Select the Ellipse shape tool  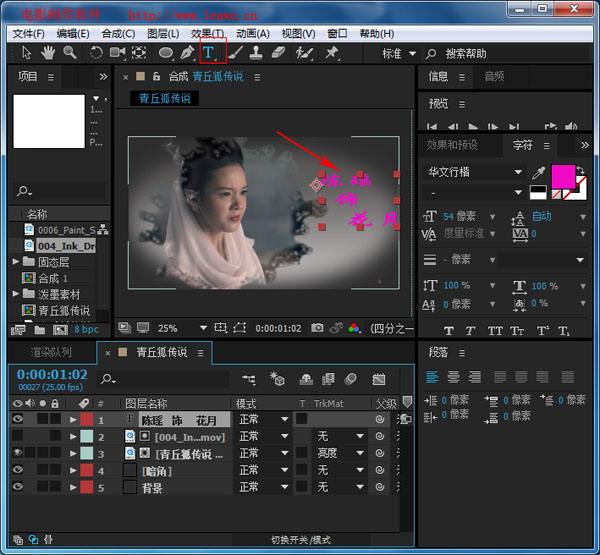166,53
